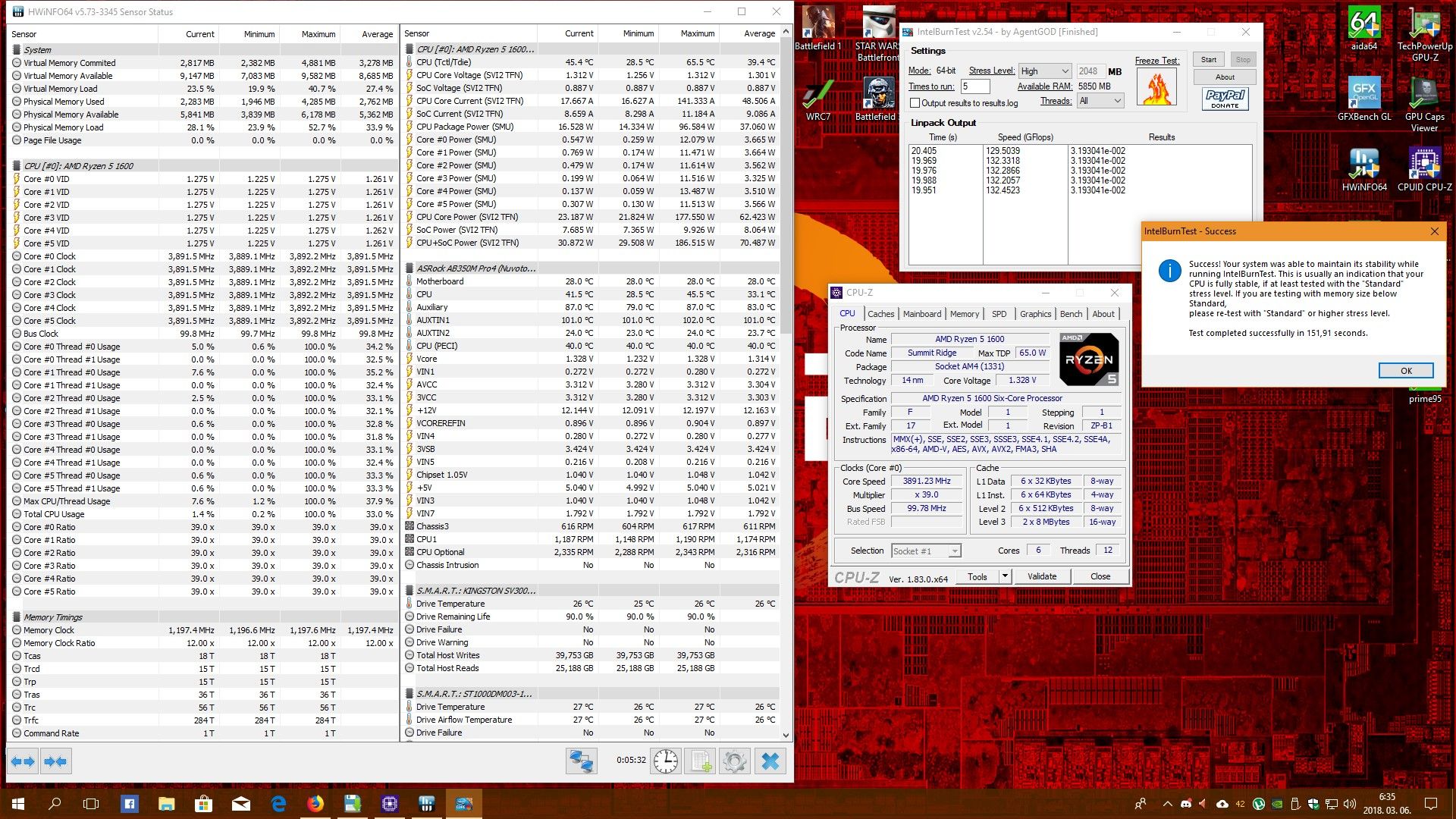The height and width of the screenshot is (819, 1456).
Task: Switch to SPD tab in CPU-Z
Action: (x=999, y=314)
